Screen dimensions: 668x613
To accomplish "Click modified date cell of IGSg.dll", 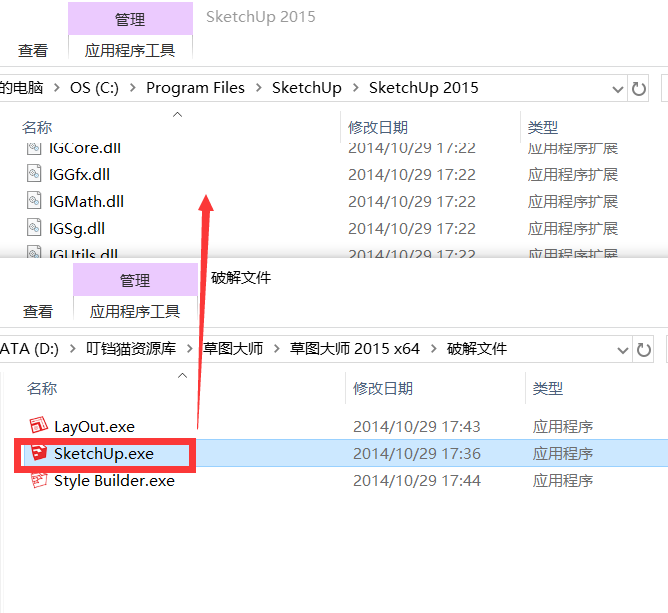I will tap(412, 229).
